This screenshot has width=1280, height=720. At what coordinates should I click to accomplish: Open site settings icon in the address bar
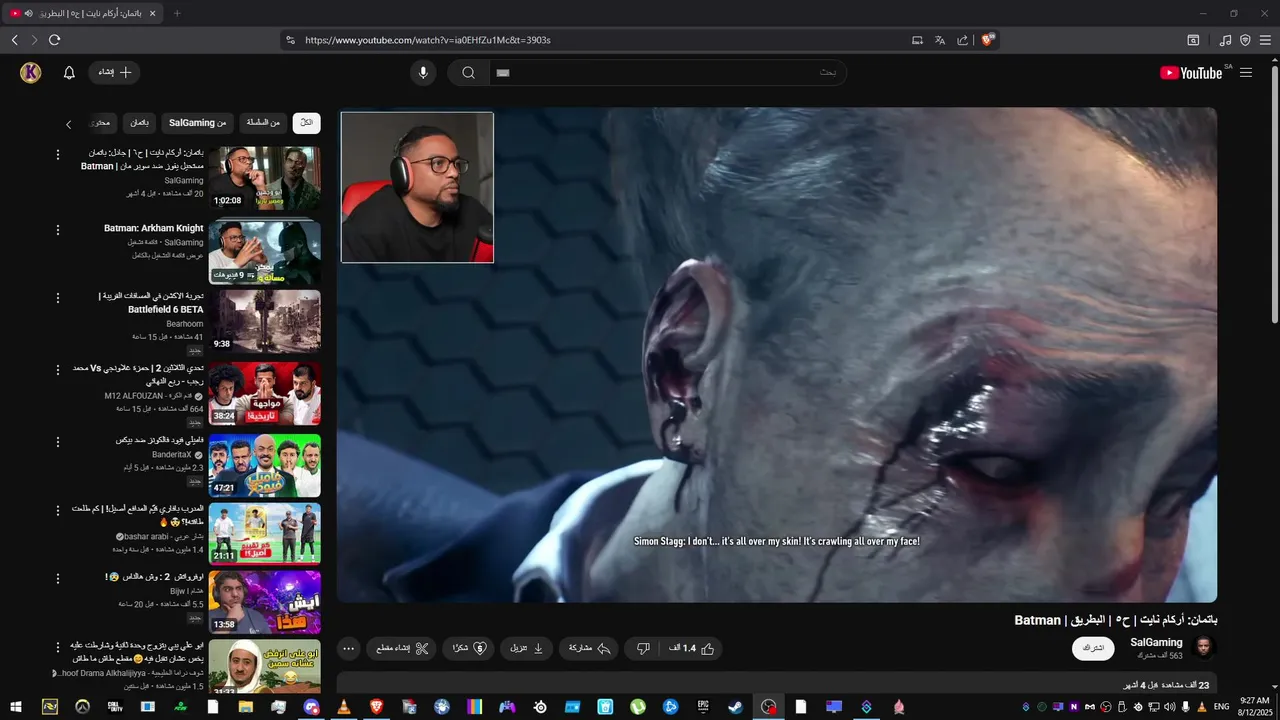(x=290, y=40)
